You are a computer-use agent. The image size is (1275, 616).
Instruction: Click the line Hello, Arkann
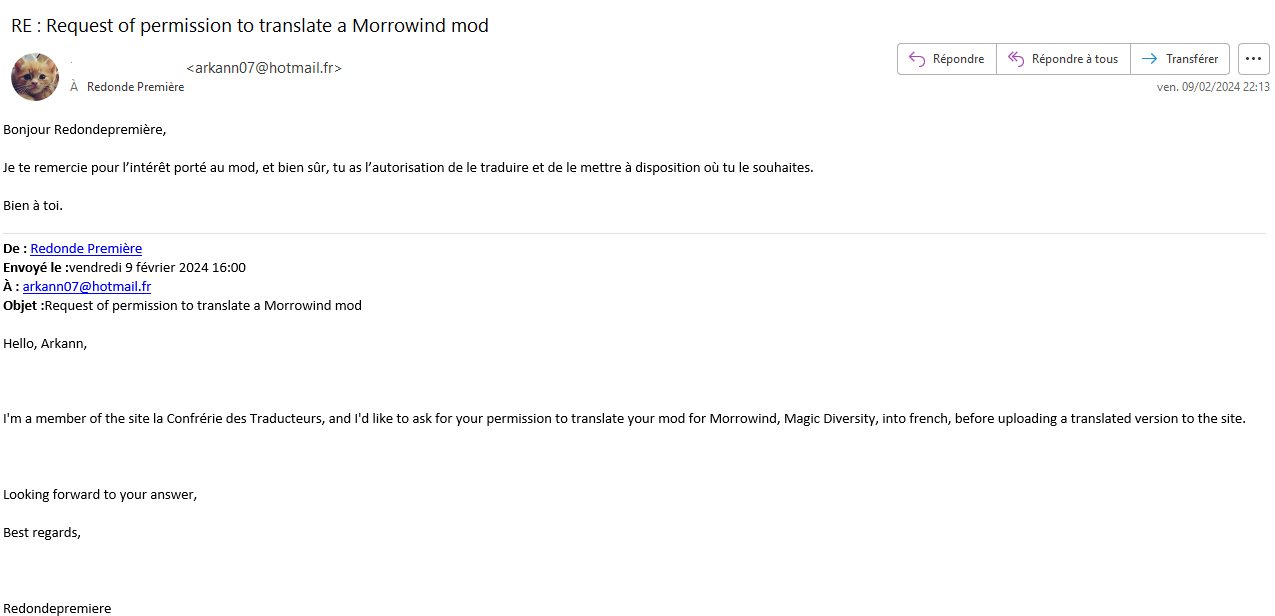coord(45,343)
